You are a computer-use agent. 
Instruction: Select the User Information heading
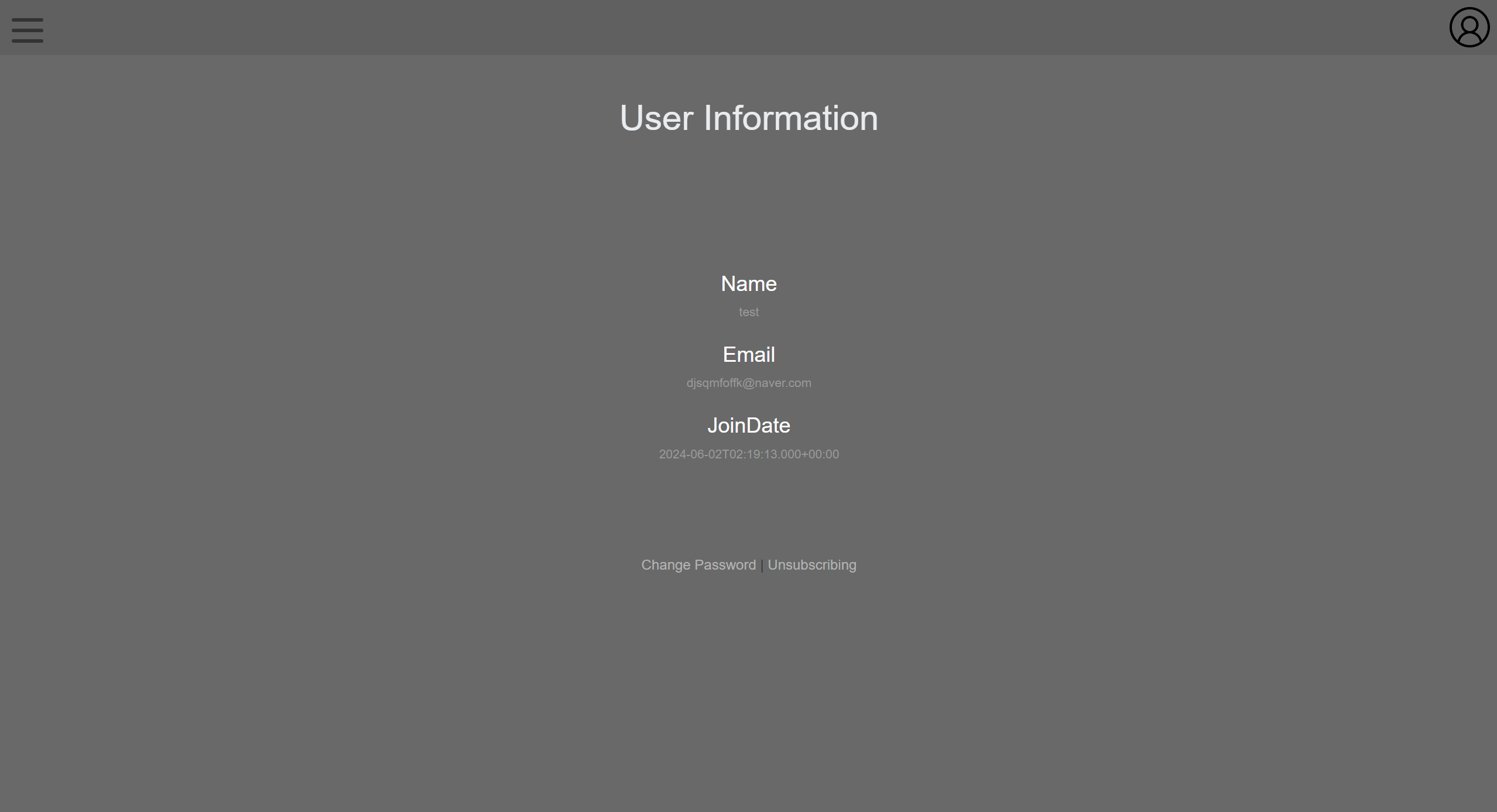point(749,118)
